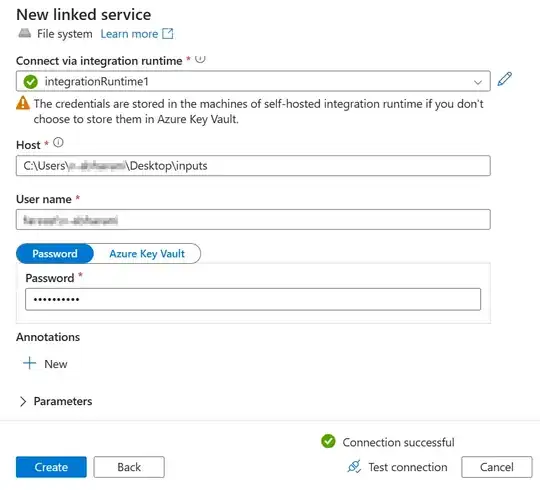Focus the Password input field
The height and width of the screenshot is (490, 540).
(x=253, y=299)
